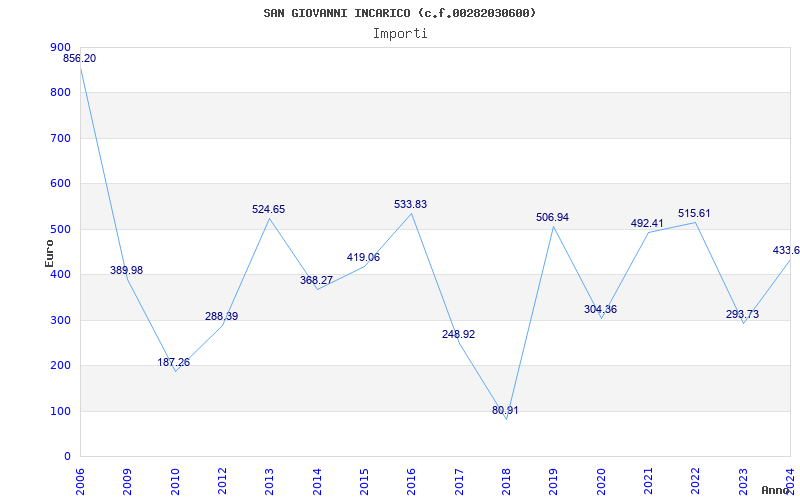Select the Importi subtitle text

(400, 33)
